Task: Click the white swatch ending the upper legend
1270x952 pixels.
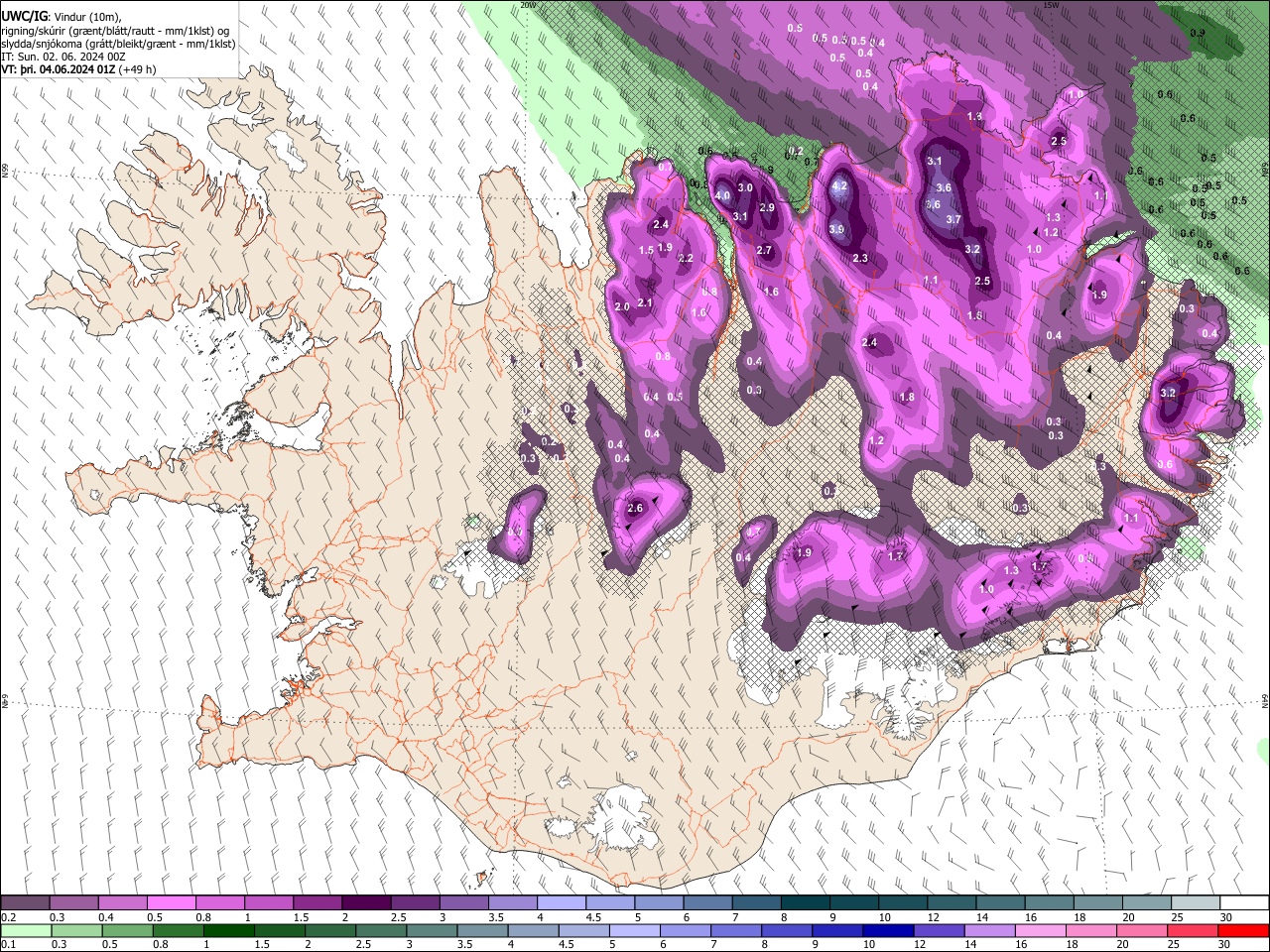Action: (x=1243, y=903)
